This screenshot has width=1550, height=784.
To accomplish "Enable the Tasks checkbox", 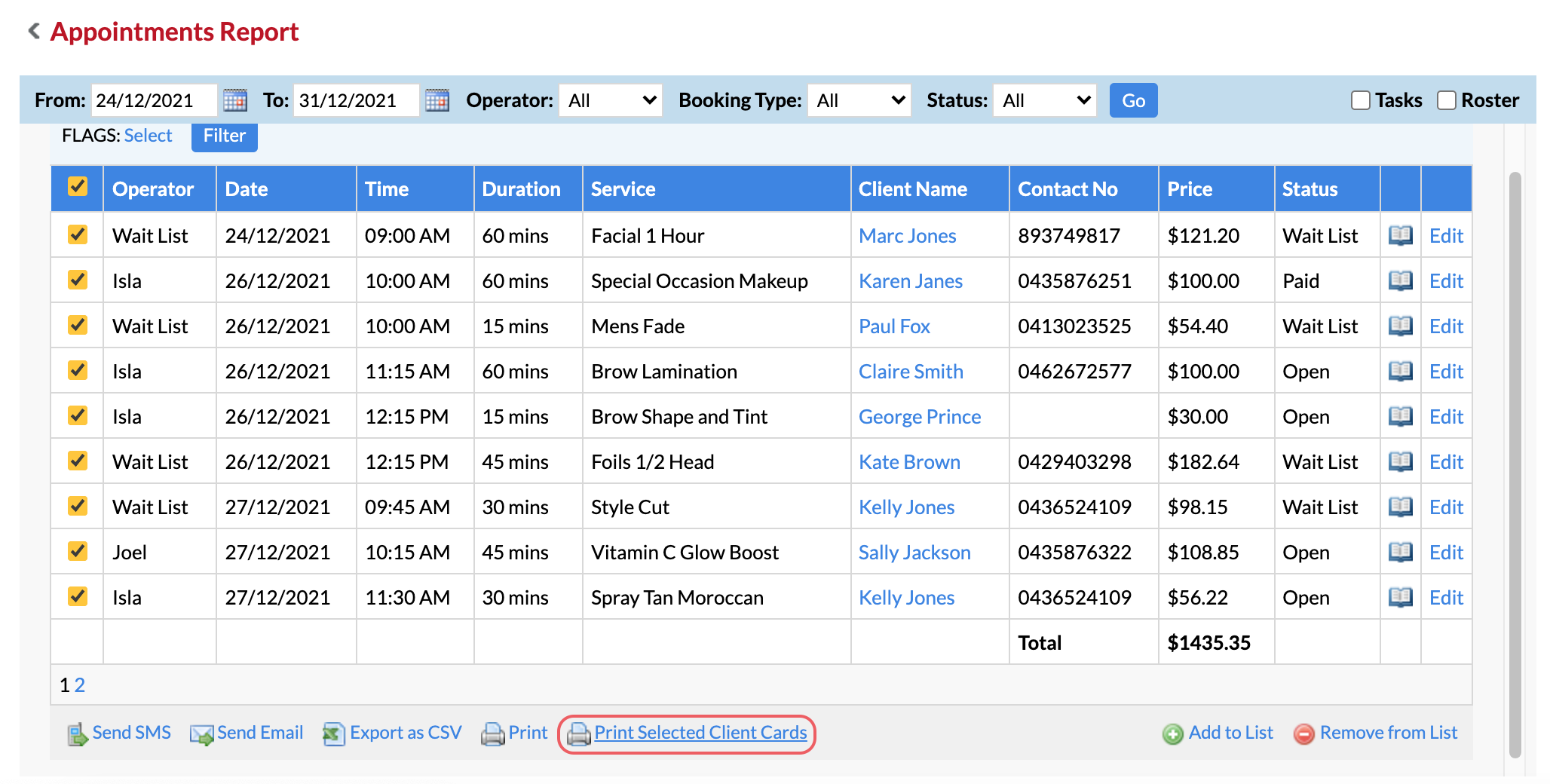I will (x=1361, y=100).
